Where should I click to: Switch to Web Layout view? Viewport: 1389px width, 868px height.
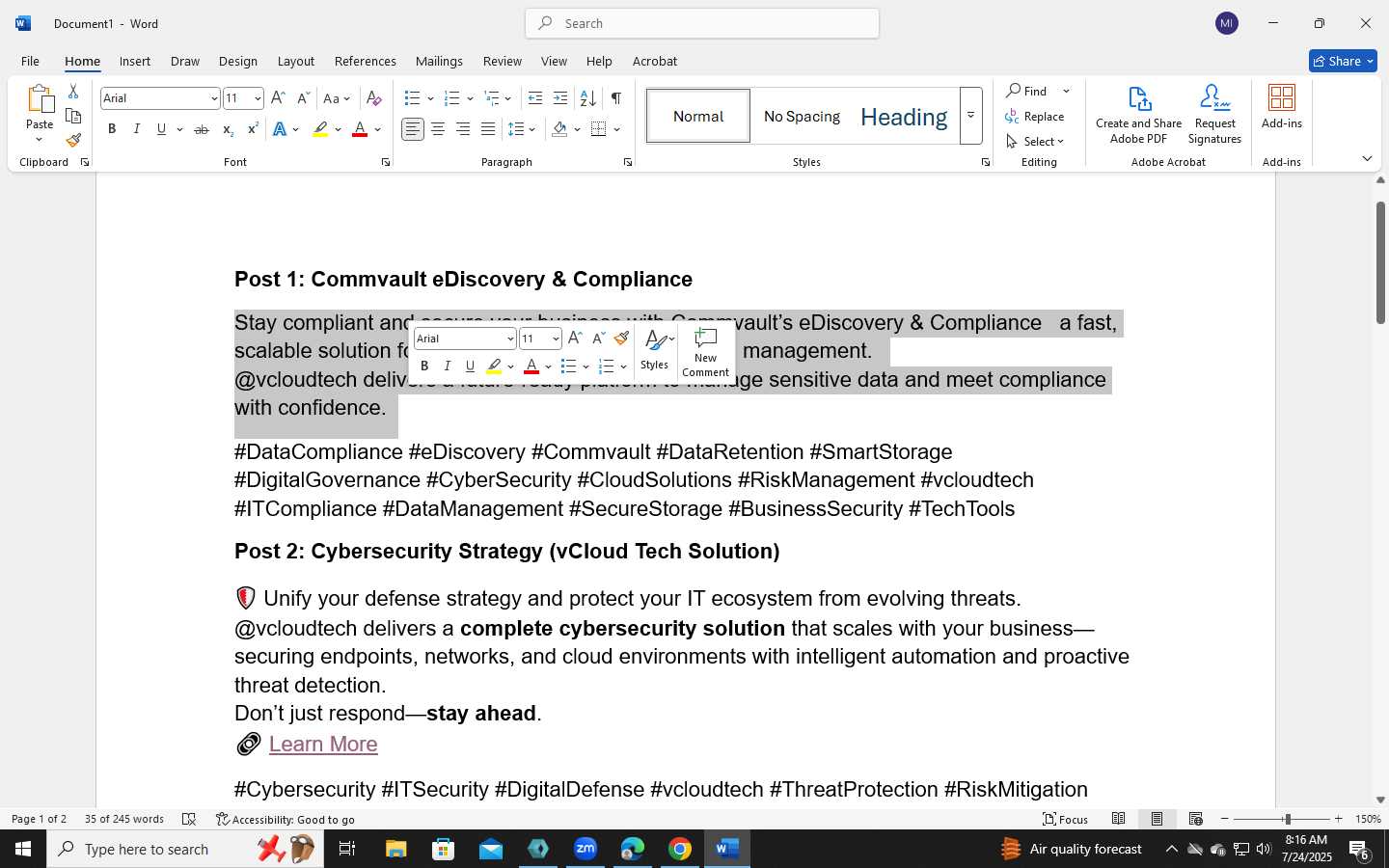click(1195, 819)
